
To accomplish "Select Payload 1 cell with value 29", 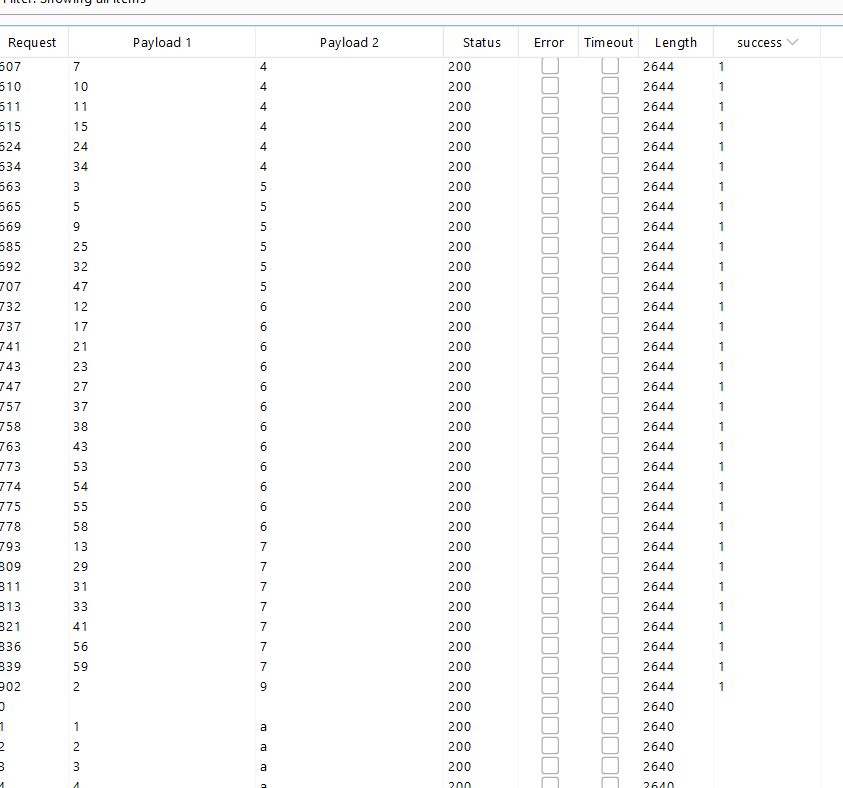I will click(81, 567).
